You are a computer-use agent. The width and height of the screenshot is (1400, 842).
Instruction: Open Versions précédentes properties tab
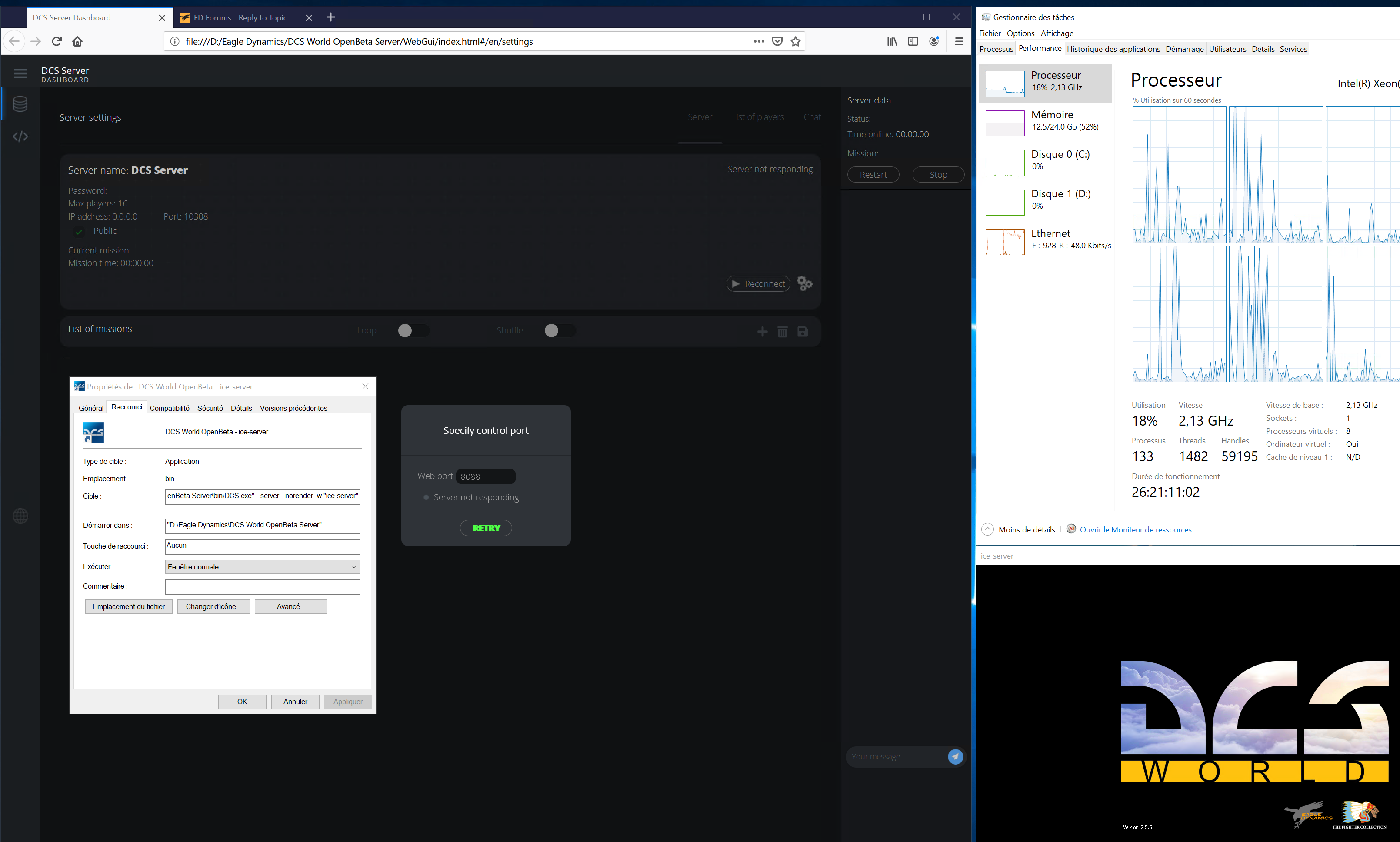point(293,408)
